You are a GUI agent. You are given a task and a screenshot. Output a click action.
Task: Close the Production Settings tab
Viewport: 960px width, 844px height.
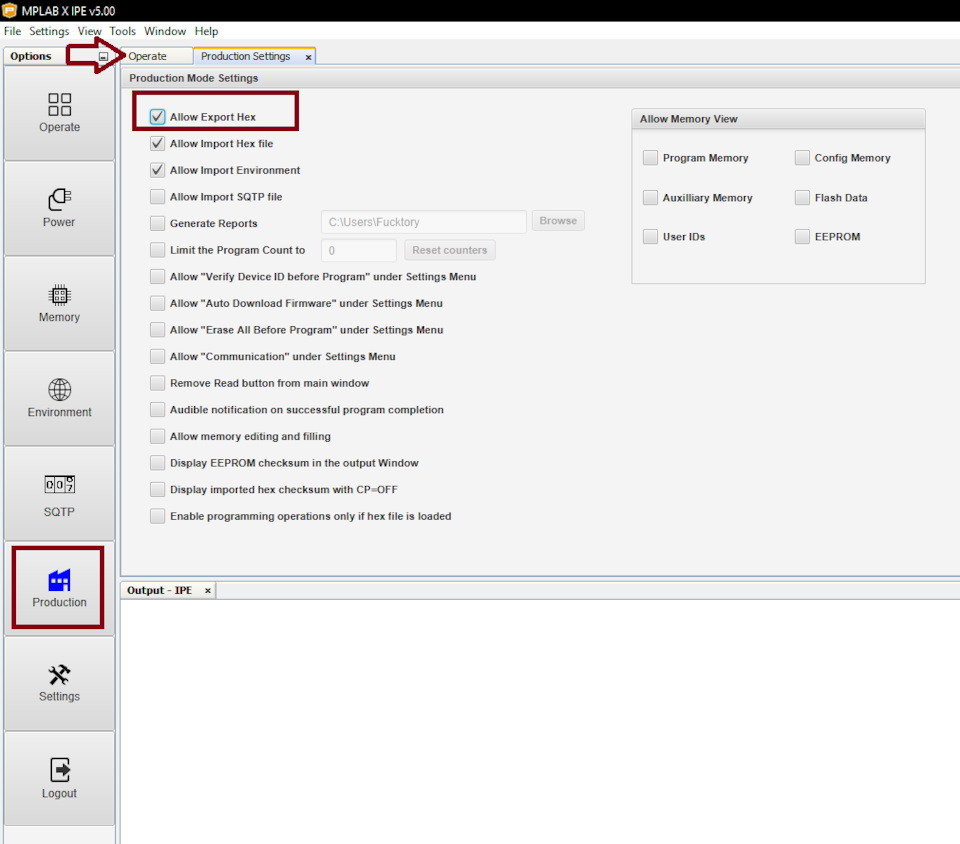pos(308,57)
